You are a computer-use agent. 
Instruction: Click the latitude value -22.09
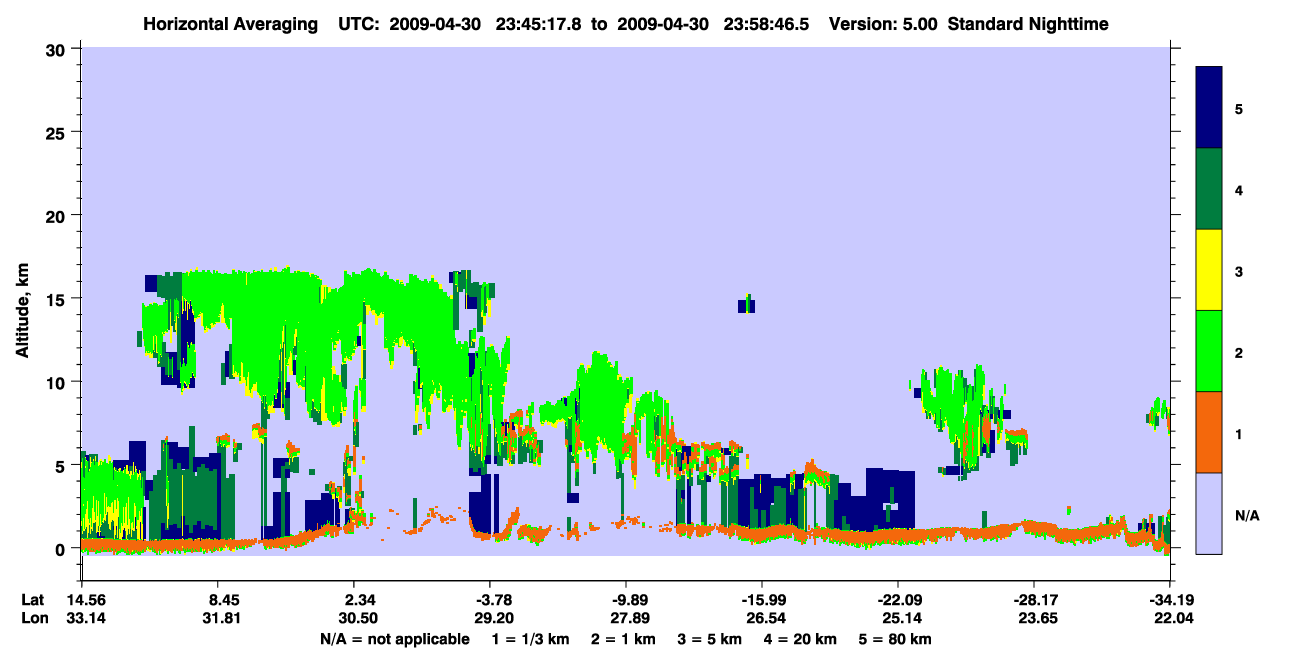click(898, 600)
